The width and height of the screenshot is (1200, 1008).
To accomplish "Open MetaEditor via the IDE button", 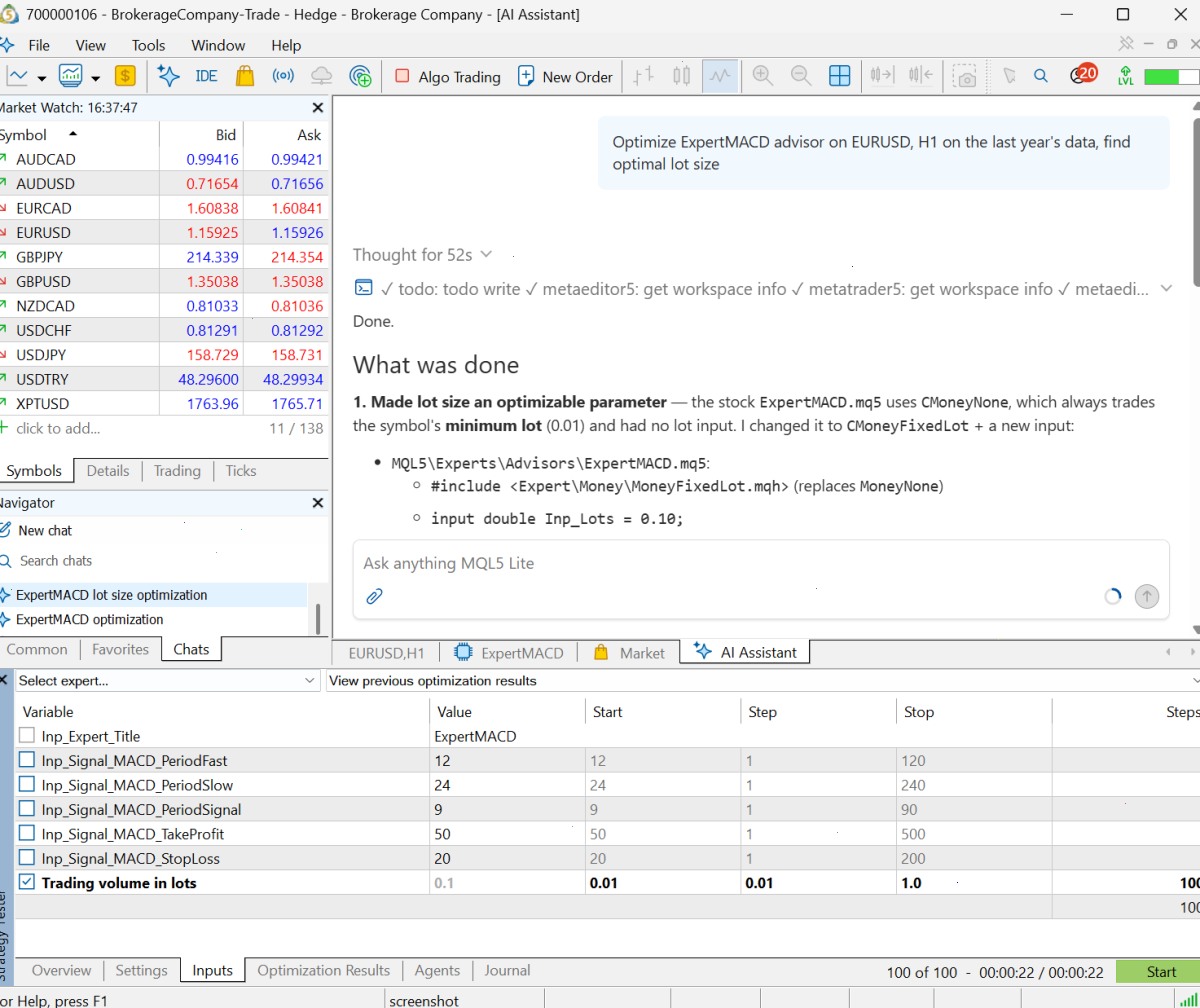I will pyautogui.click(x=206, y=76).
